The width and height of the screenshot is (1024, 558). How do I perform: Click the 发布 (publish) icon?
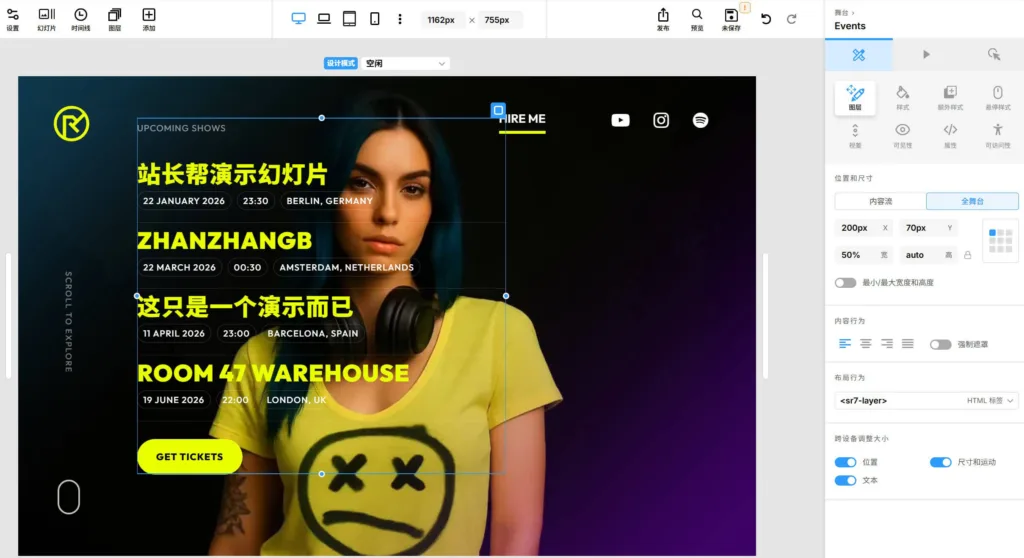[x=663, y=19]
